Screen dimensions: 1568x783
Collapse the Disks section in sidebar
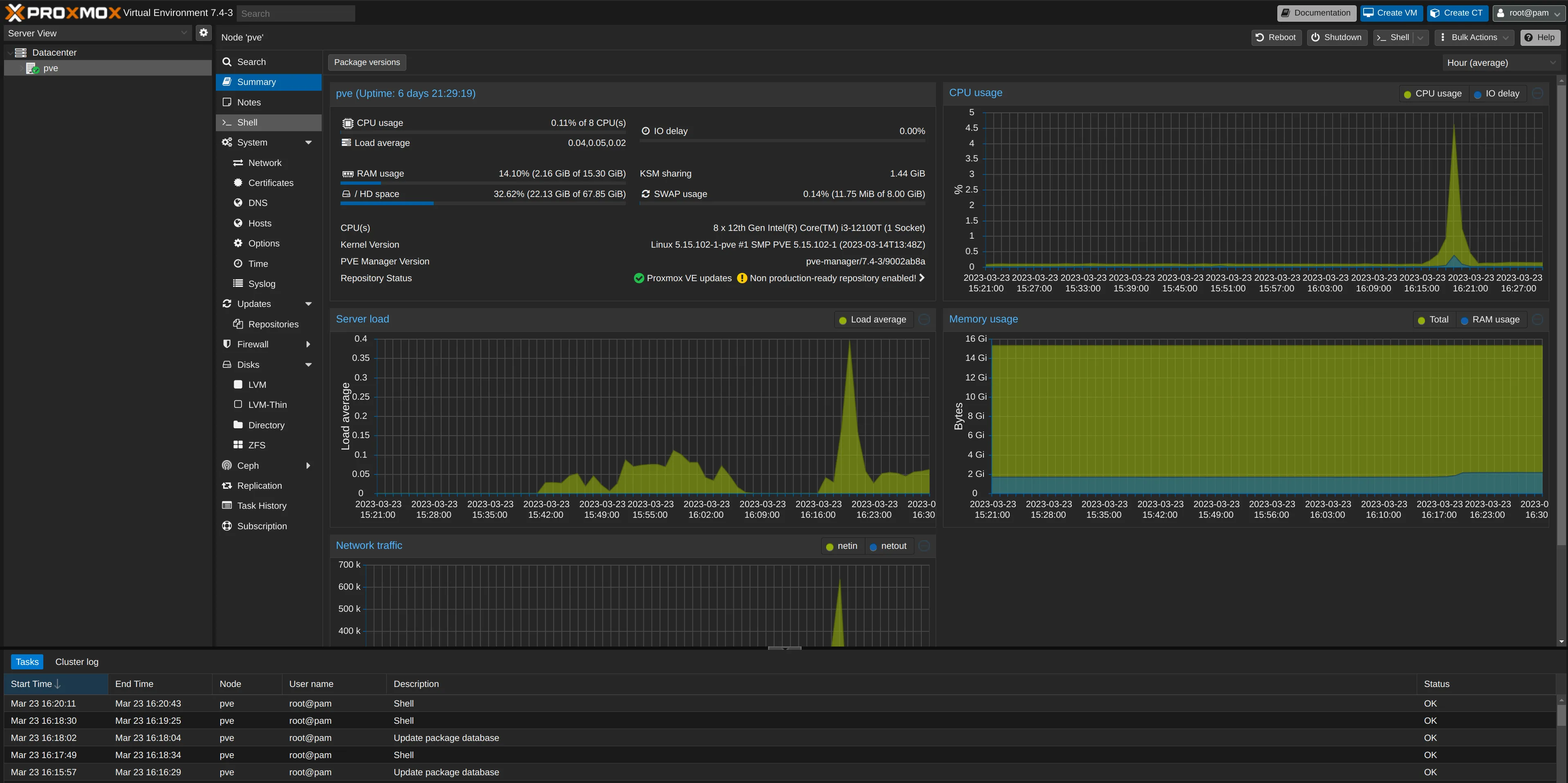point(309,365)
